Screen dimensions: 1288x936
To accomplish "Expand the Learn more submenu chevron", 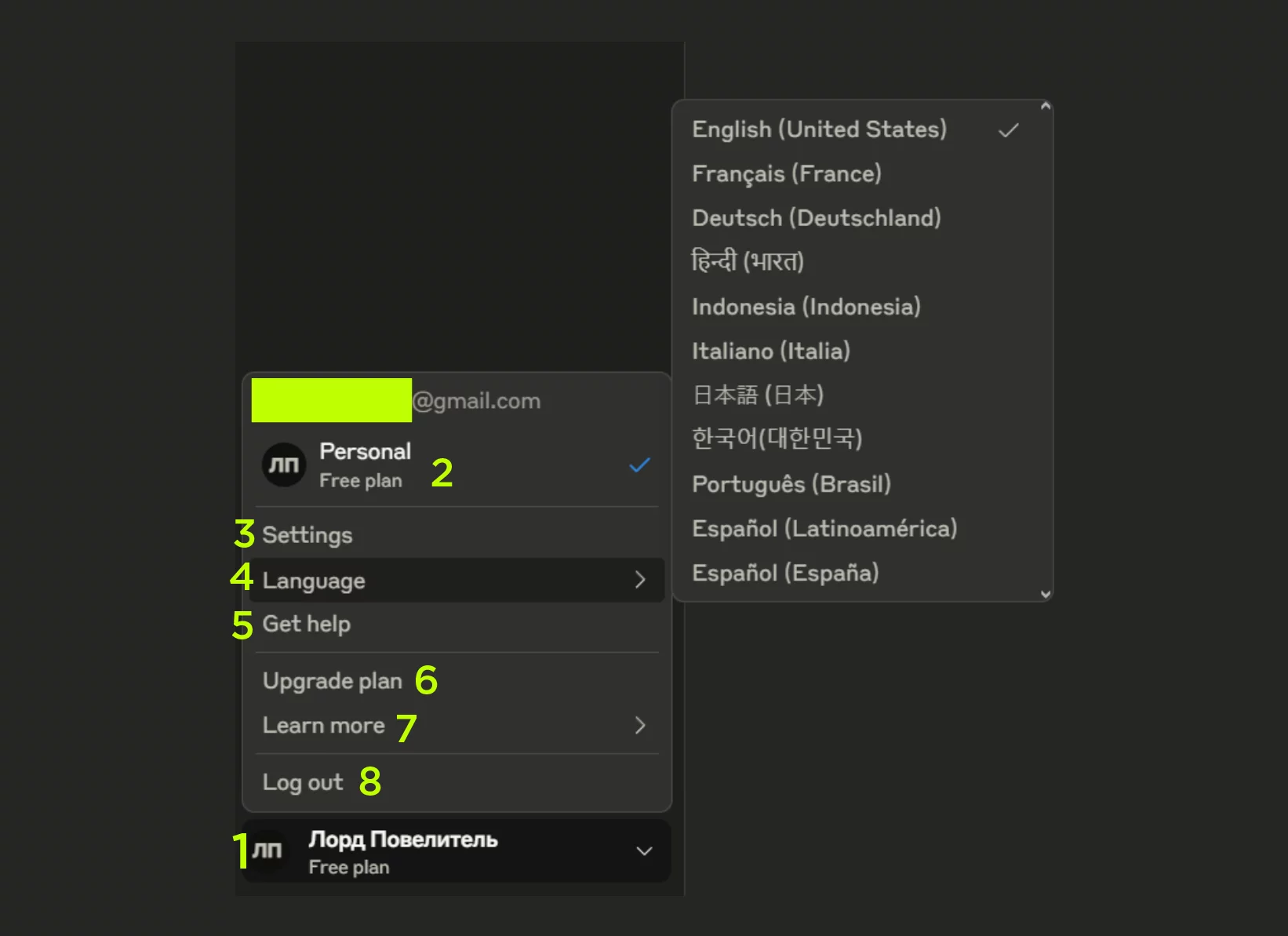I will click(x=640, y=726).
